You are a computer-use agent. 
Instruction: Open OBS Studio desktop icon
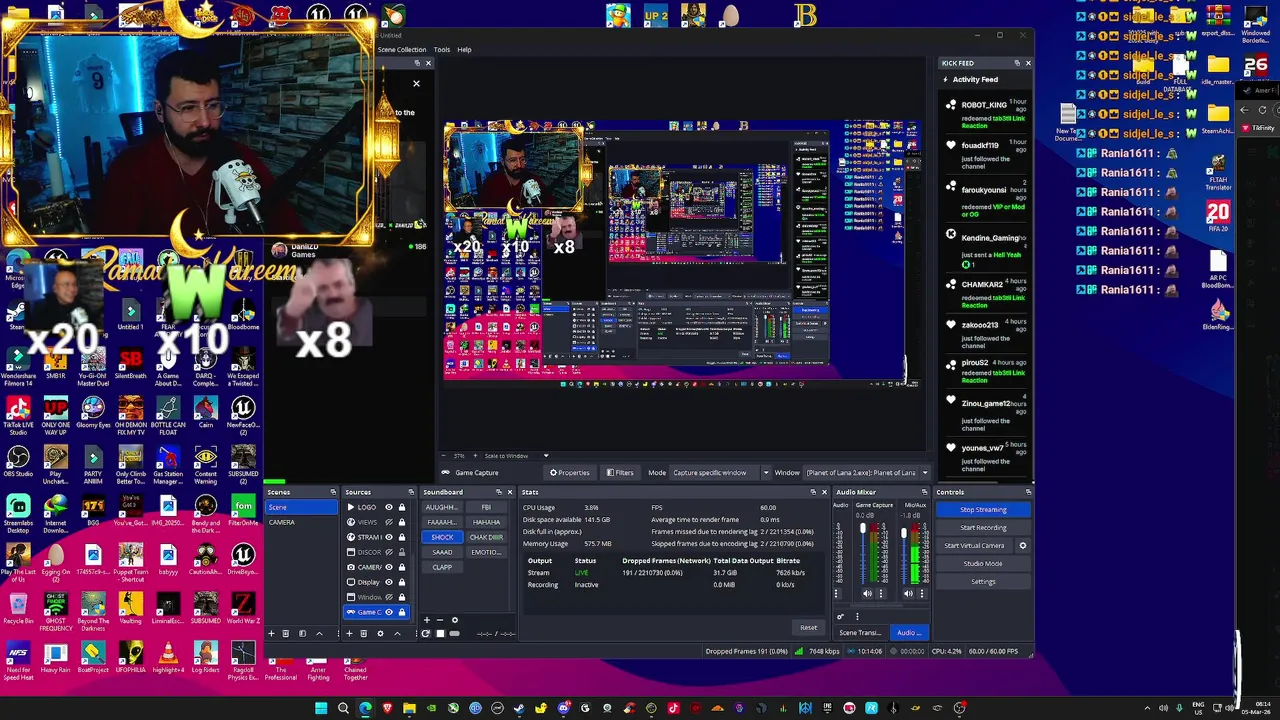click(18, 461)
